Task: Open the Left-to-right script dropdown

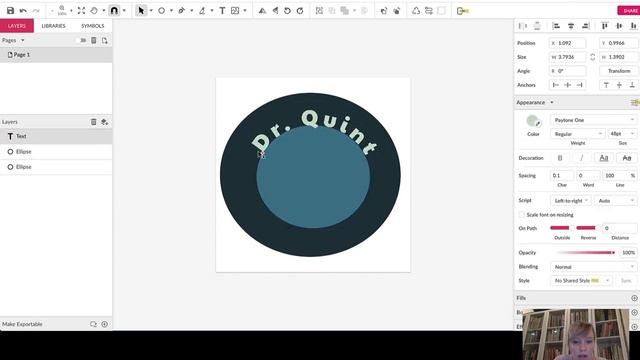Action: [x=571, y=201]
